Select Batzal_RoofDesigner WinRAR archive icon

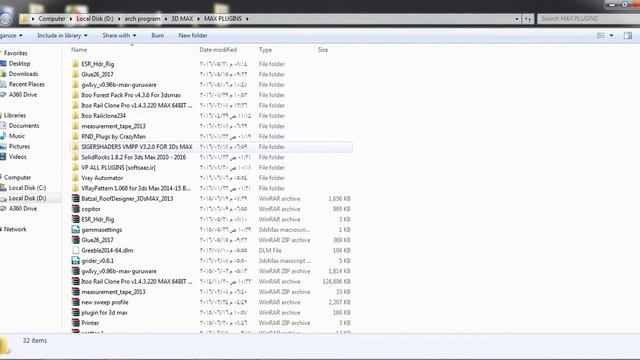click(76, 198)
